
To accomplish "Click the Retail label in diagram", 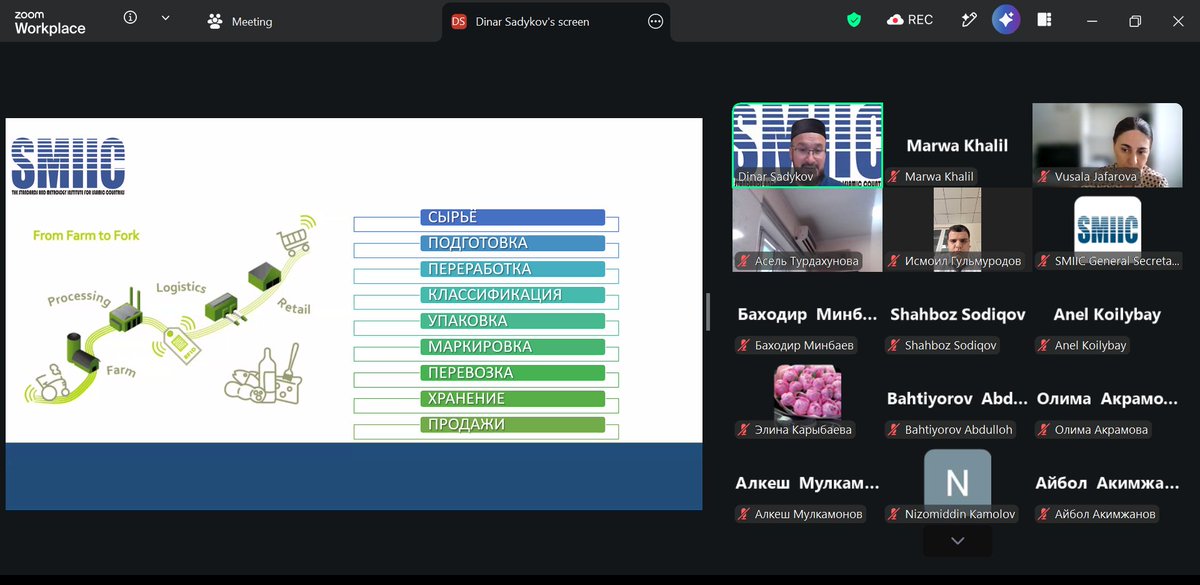I will point(294,306).
